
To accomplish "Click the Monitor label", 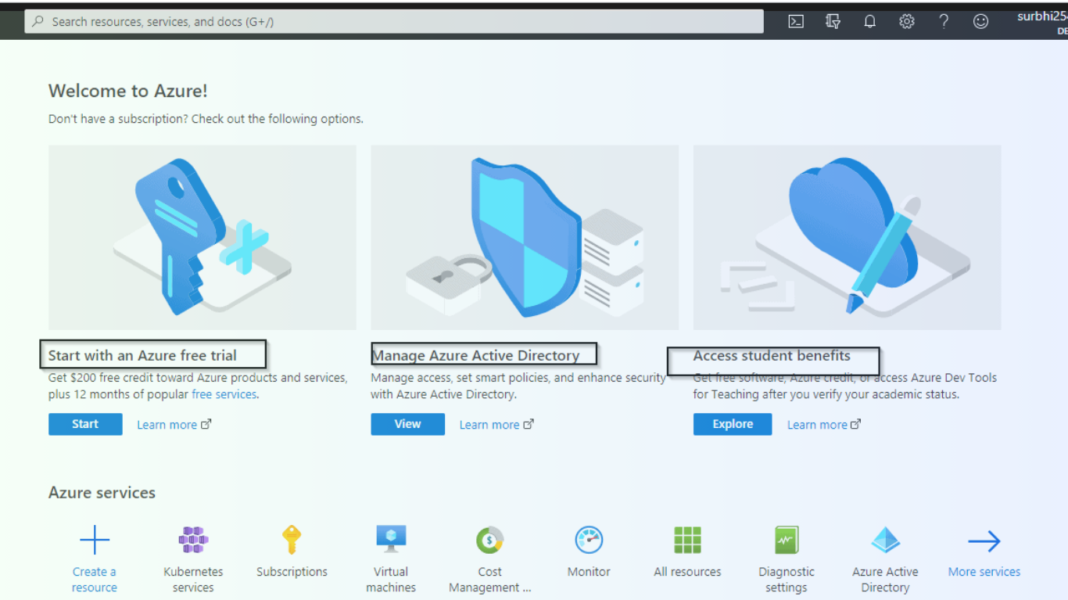I will pos(588,571).
